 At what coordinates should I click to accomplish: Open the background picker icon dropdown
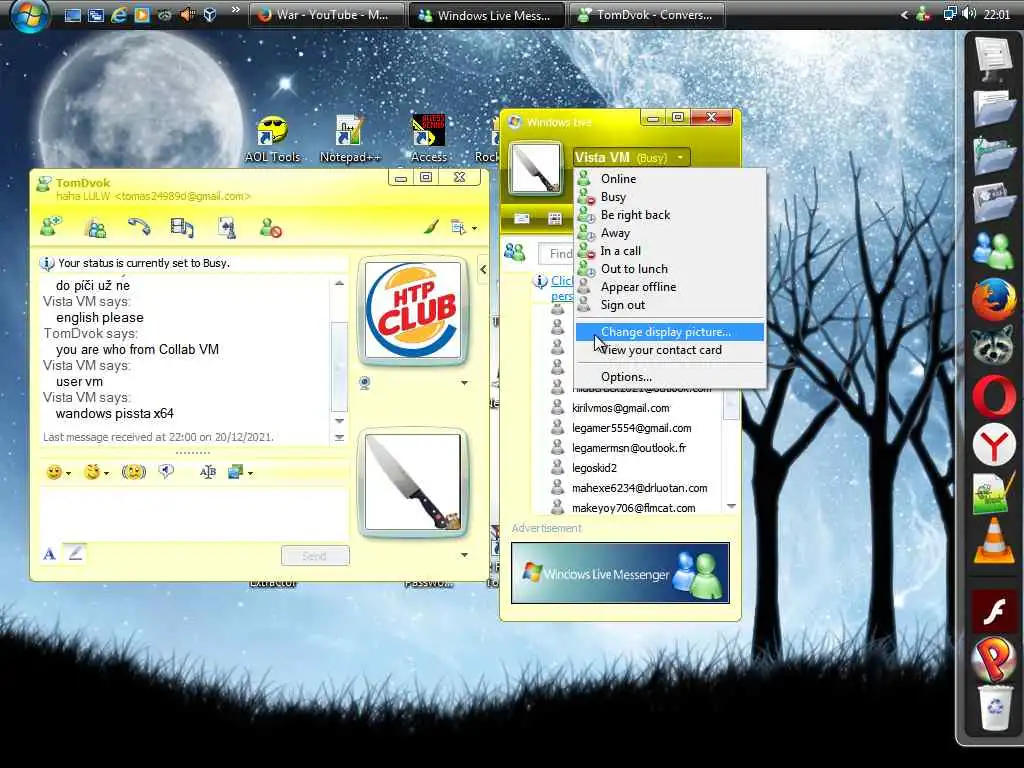pos(240,472)
